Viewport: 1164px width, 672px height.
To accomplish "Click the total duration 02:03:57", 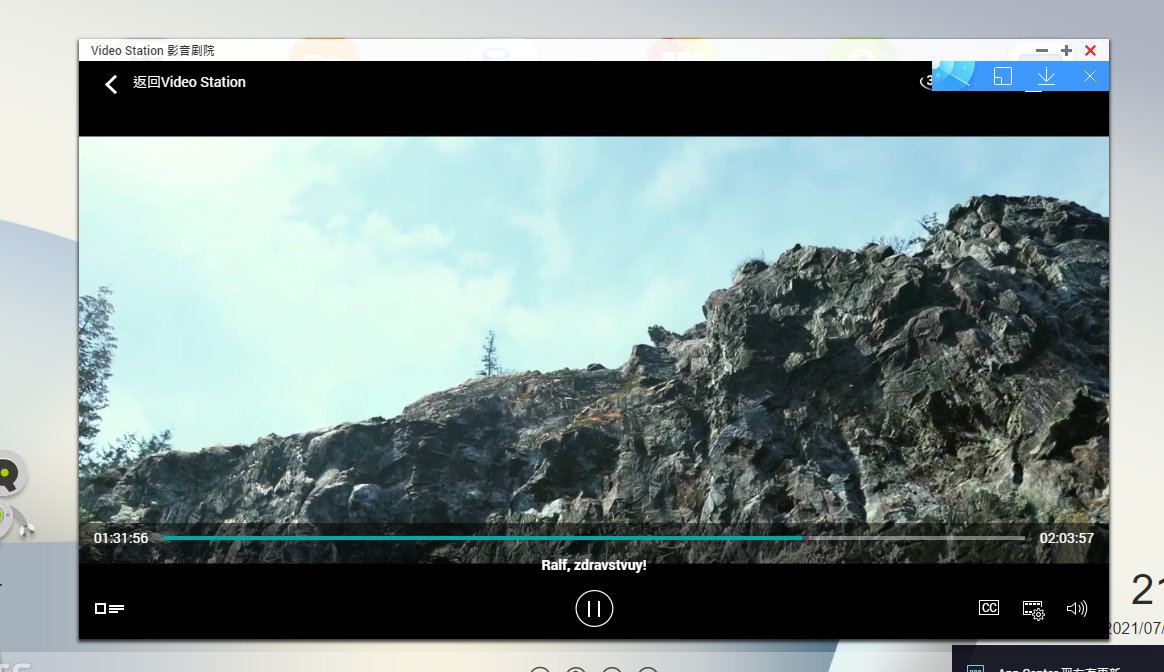I will [1066, 538].
